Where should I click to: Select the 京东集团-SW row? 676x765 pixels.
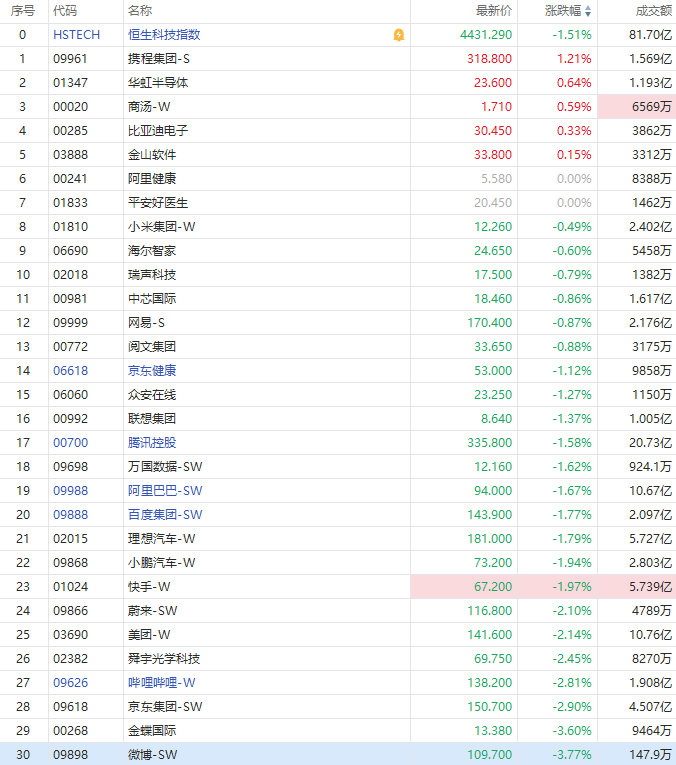[338, 706]
